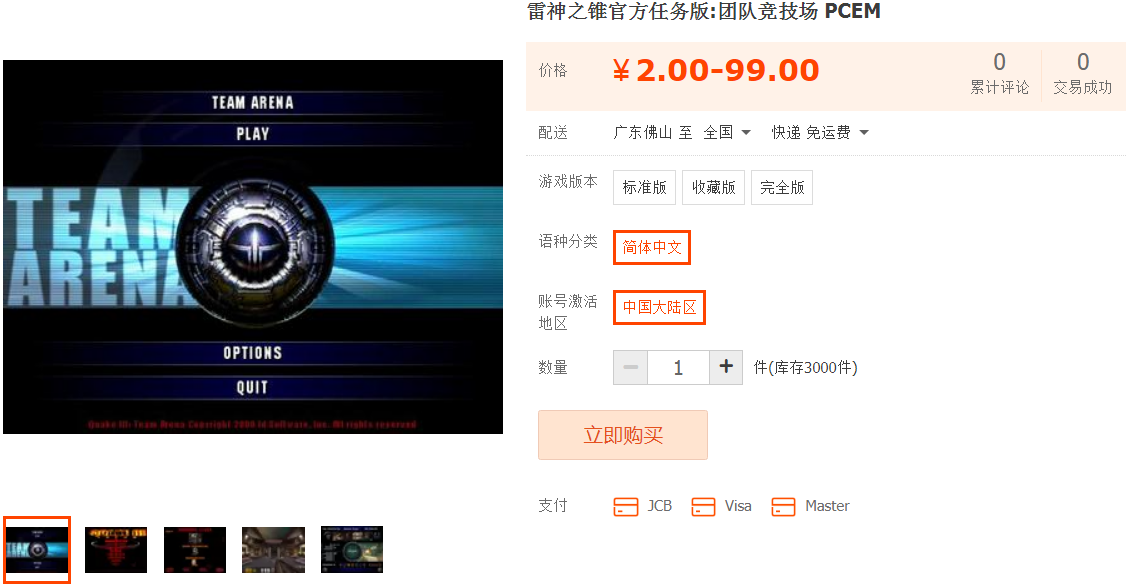Viewport: 1128px width, 587px height.
Task: Select the 收藏版 game version option
Action: tap(713, 188)
